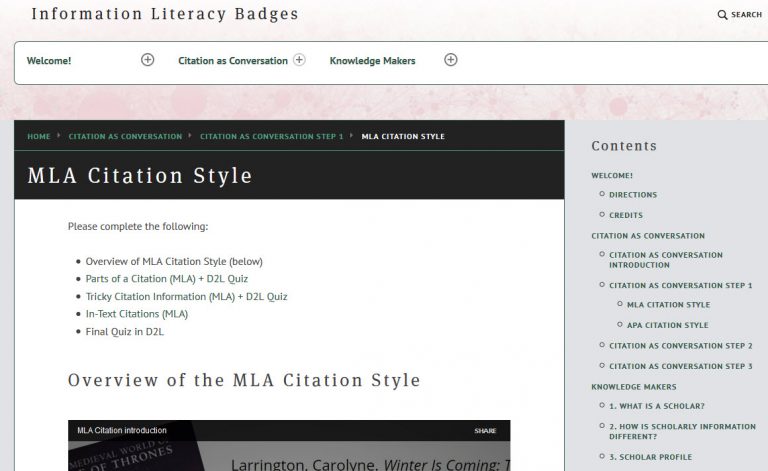Open MLA CITATION STYLE in Contents sidebar

[668, 305]
